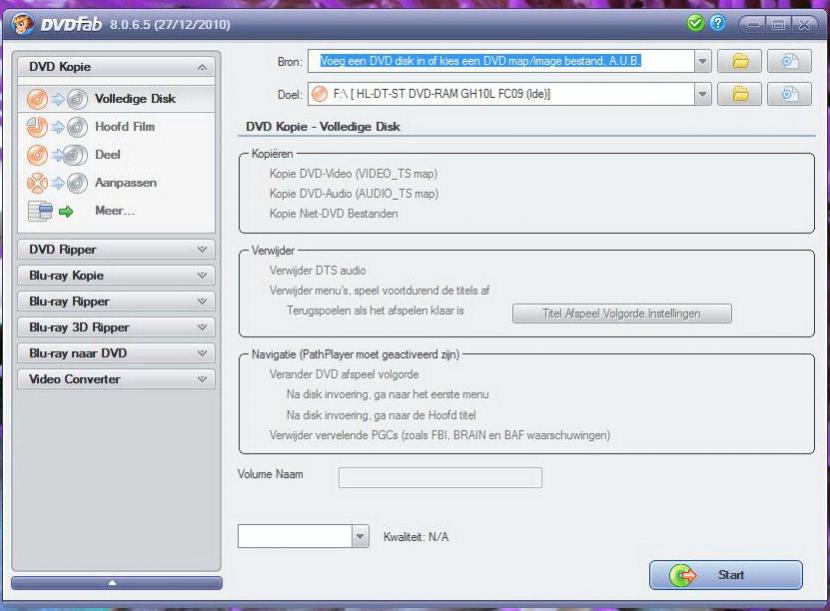Open Meer... options
This screenshot has width=830, height=611.
(116, 211)
